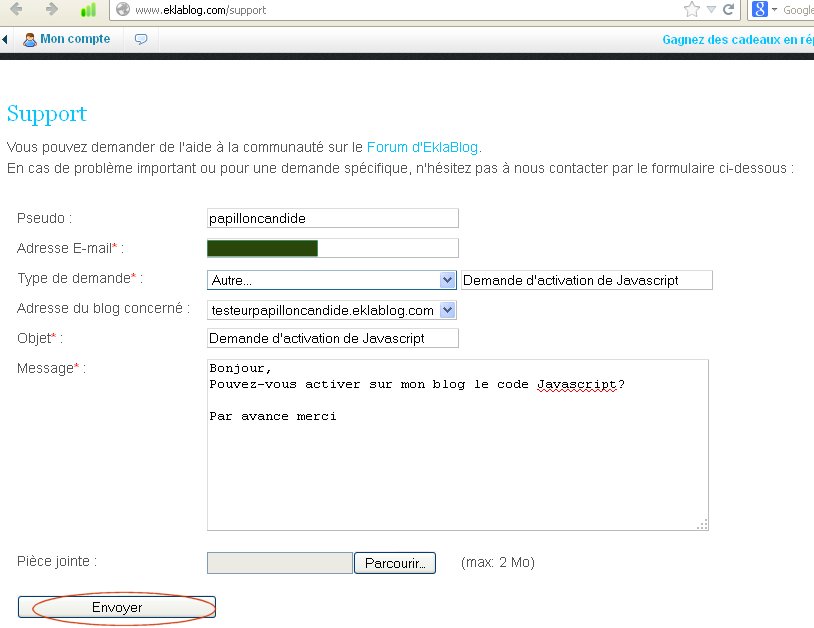Screen dimensions: 814x628
Task: Open the speech bubble messages icon
Action: [140, 38]
